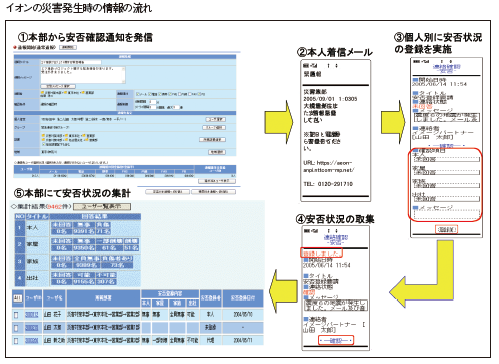This screenshot has height=364, width=499.
Task: Click the yellow arrow pointing to step ②
Action: pos(279,122)
